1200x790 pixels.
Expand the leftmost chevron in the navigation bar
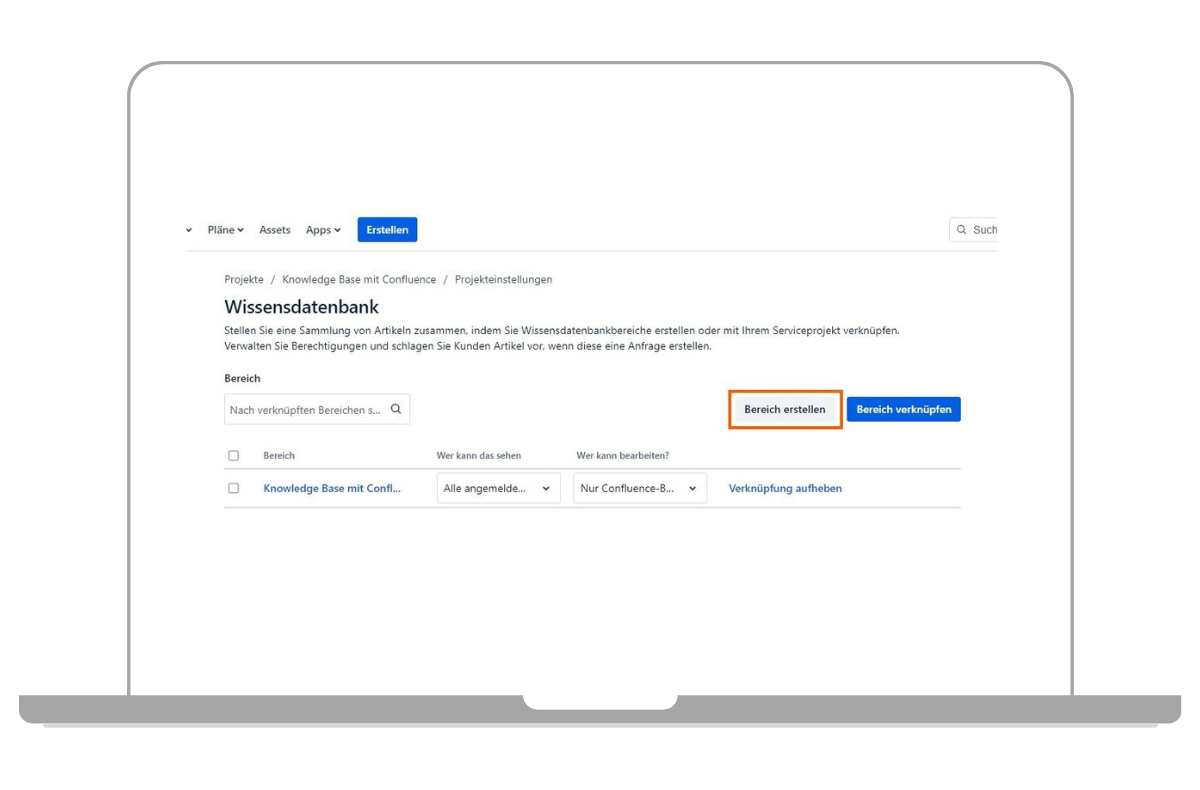(189, 230)
